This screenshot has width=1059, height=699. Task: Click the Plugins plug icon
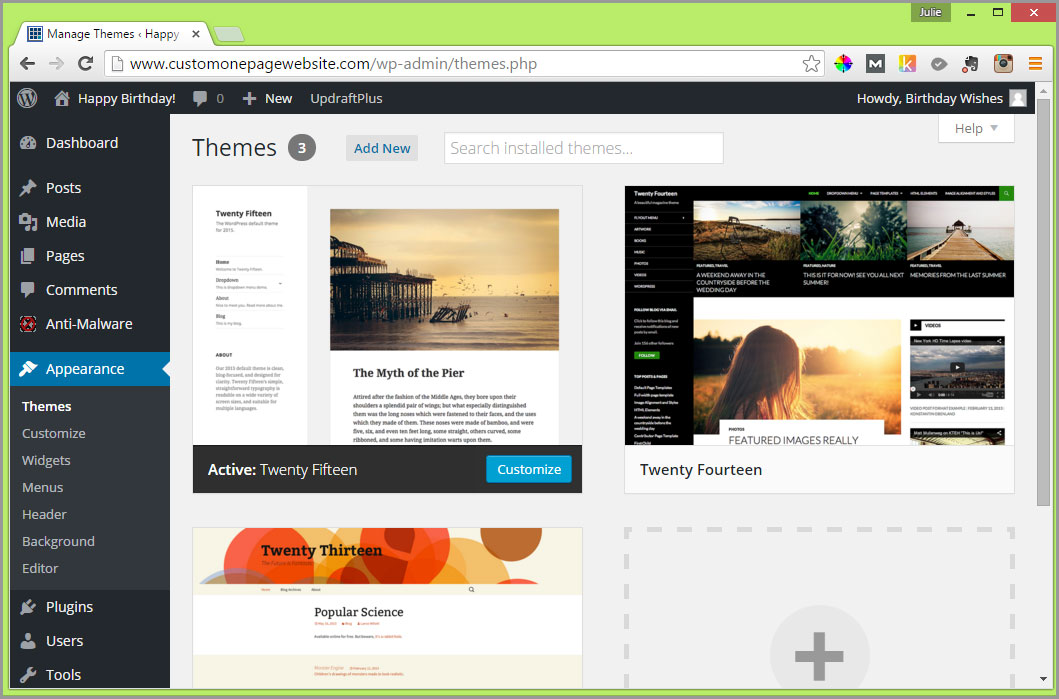[x=28, y=607]
